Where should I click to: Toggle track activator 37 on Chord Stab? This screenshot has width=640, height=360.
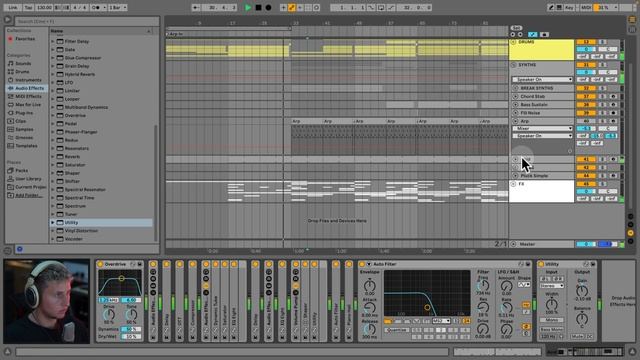point(586,96)
